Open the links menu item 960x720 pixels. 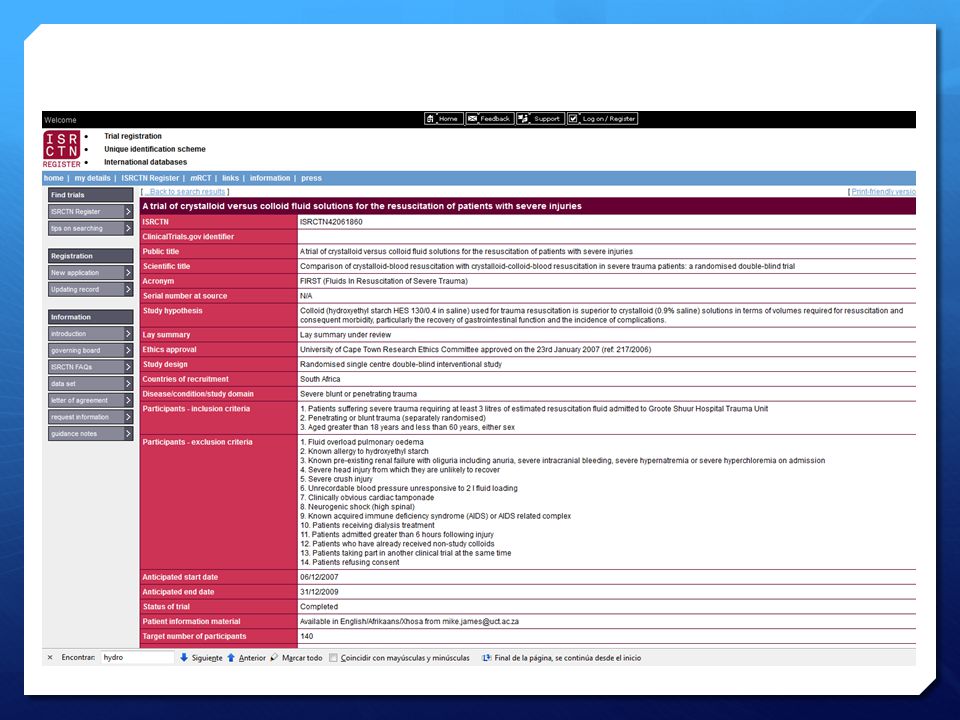230,178
